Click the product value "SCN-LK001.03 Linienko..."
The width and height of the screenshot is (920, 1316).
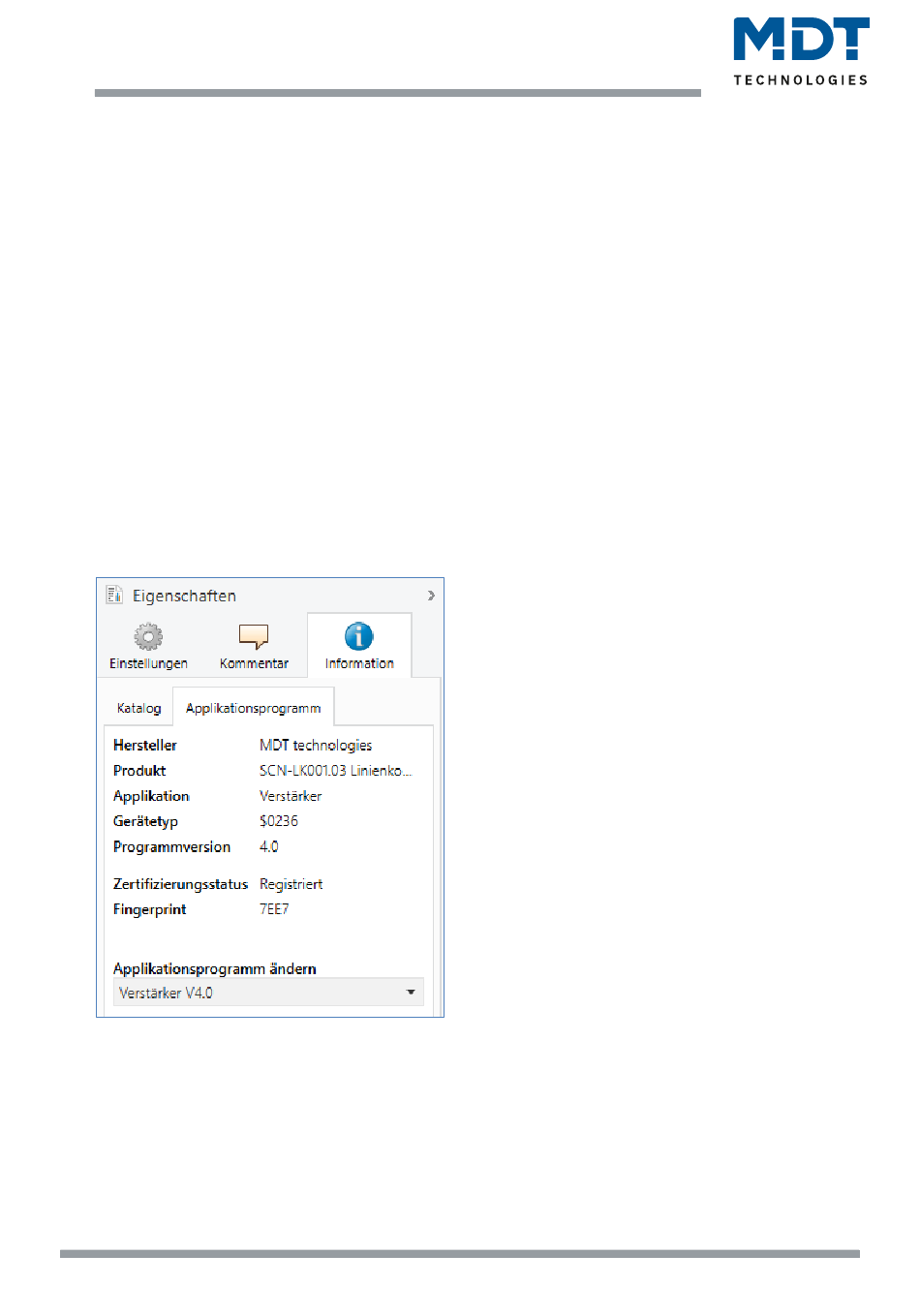[335, 771]
